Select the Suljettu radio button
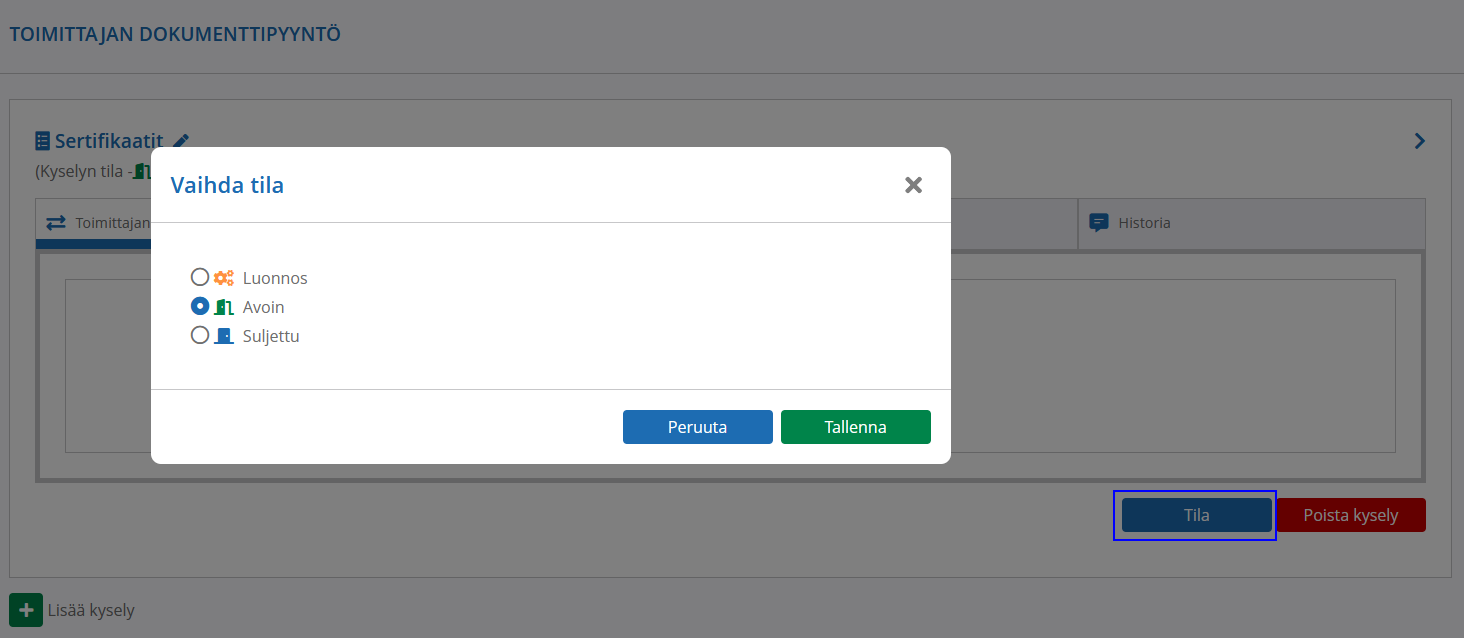The image size is (1464, 638). click(200, 335)
